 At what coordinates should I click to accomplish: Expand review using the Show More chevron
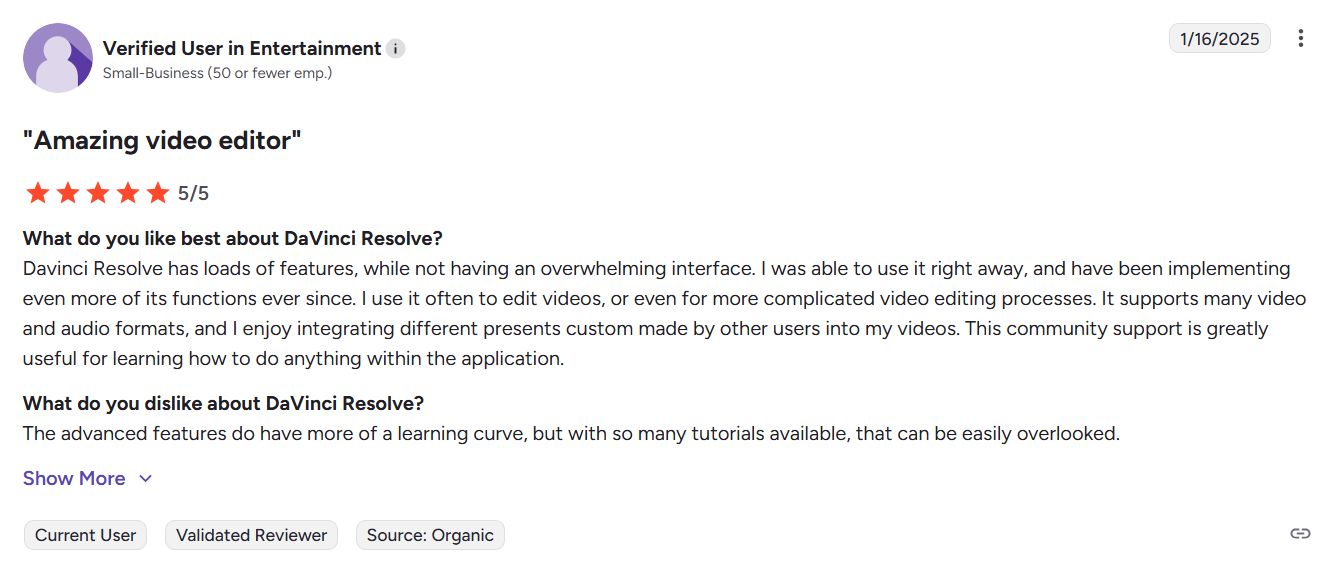coord(146,479)
